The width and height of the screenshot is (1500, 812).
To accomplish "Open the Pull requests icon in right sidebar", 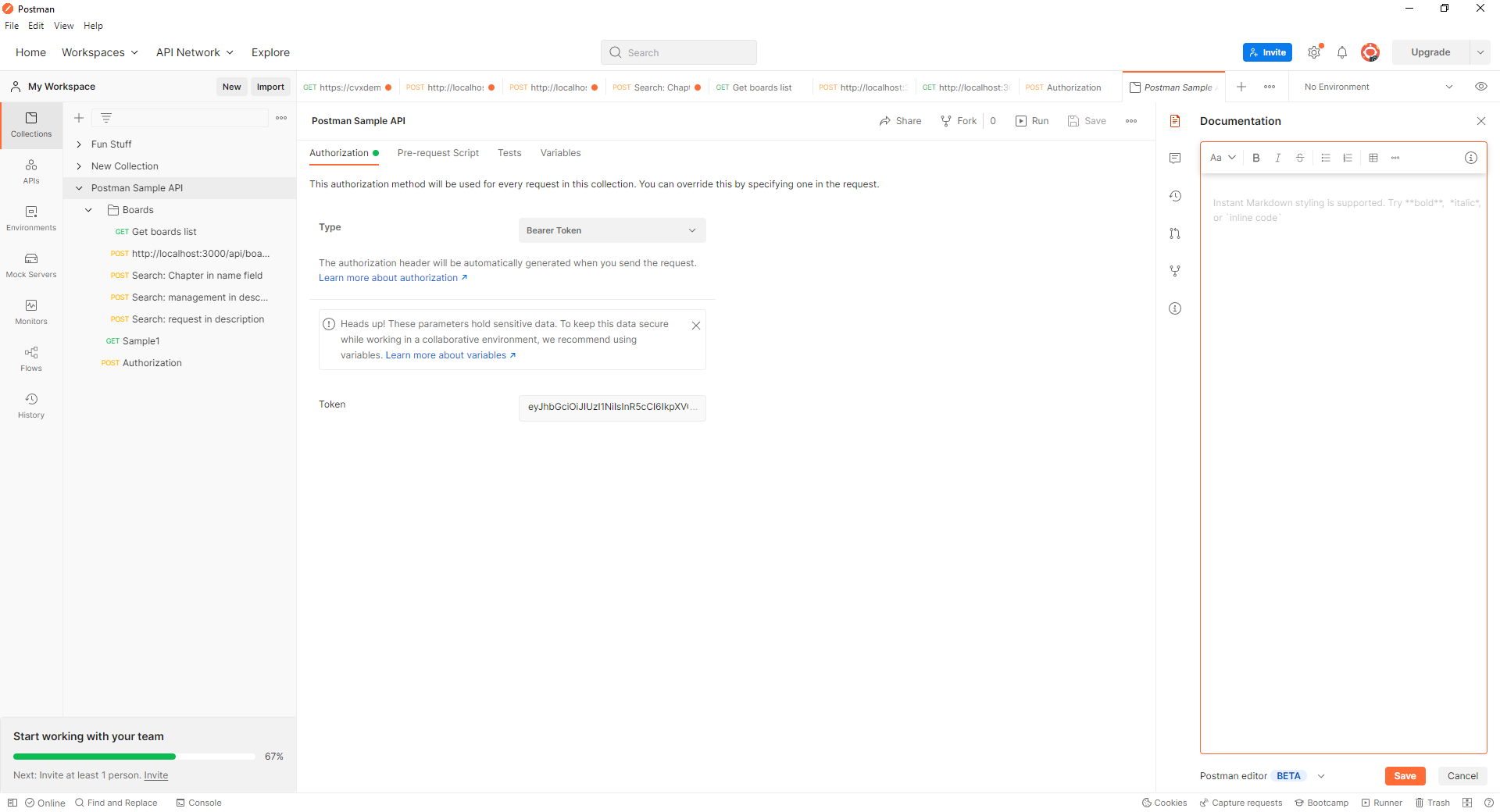I will click(1175, 233).
